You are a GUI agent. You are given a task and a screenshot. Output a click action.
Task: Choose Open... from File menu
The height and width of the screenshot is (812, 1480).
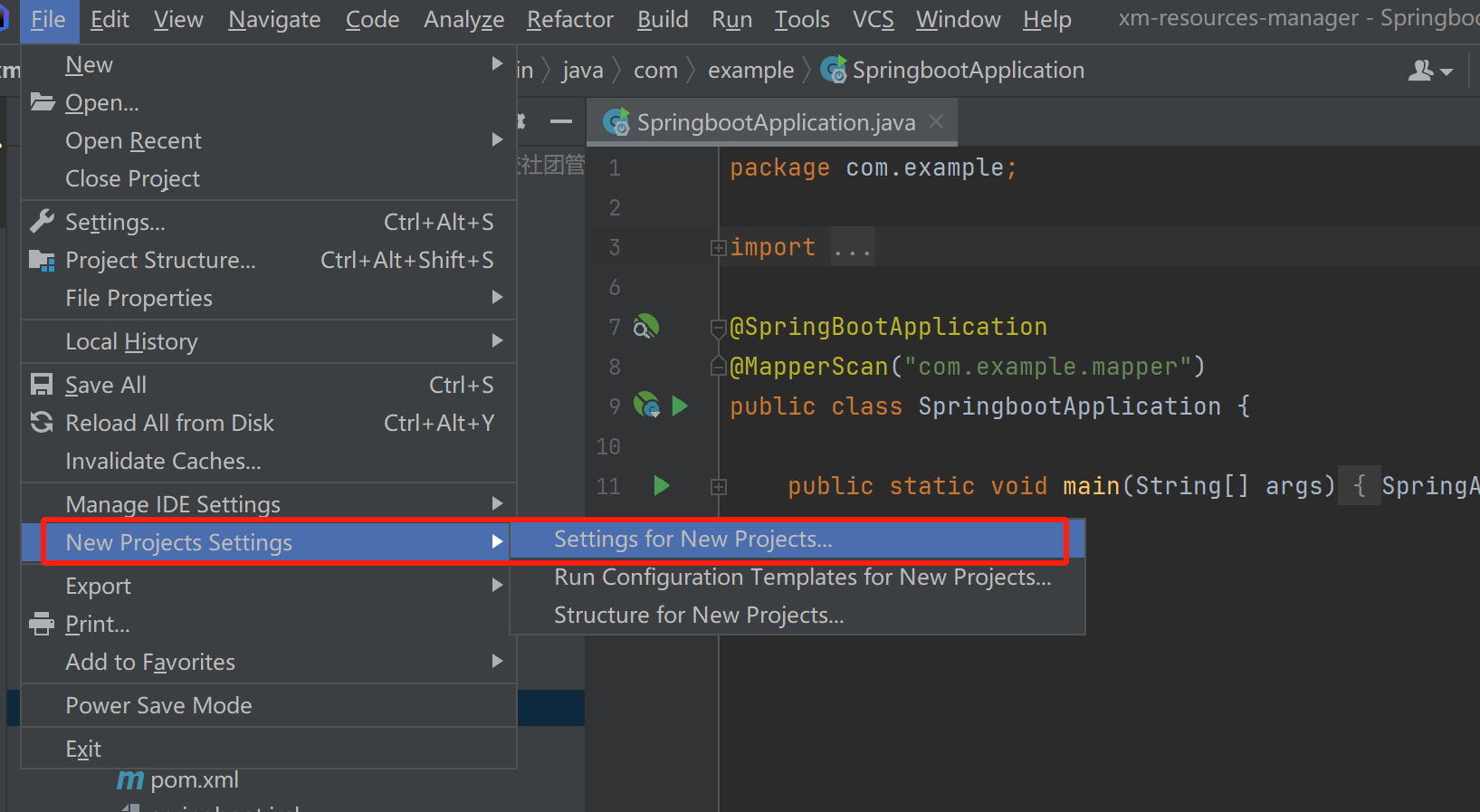coord(269,103)
